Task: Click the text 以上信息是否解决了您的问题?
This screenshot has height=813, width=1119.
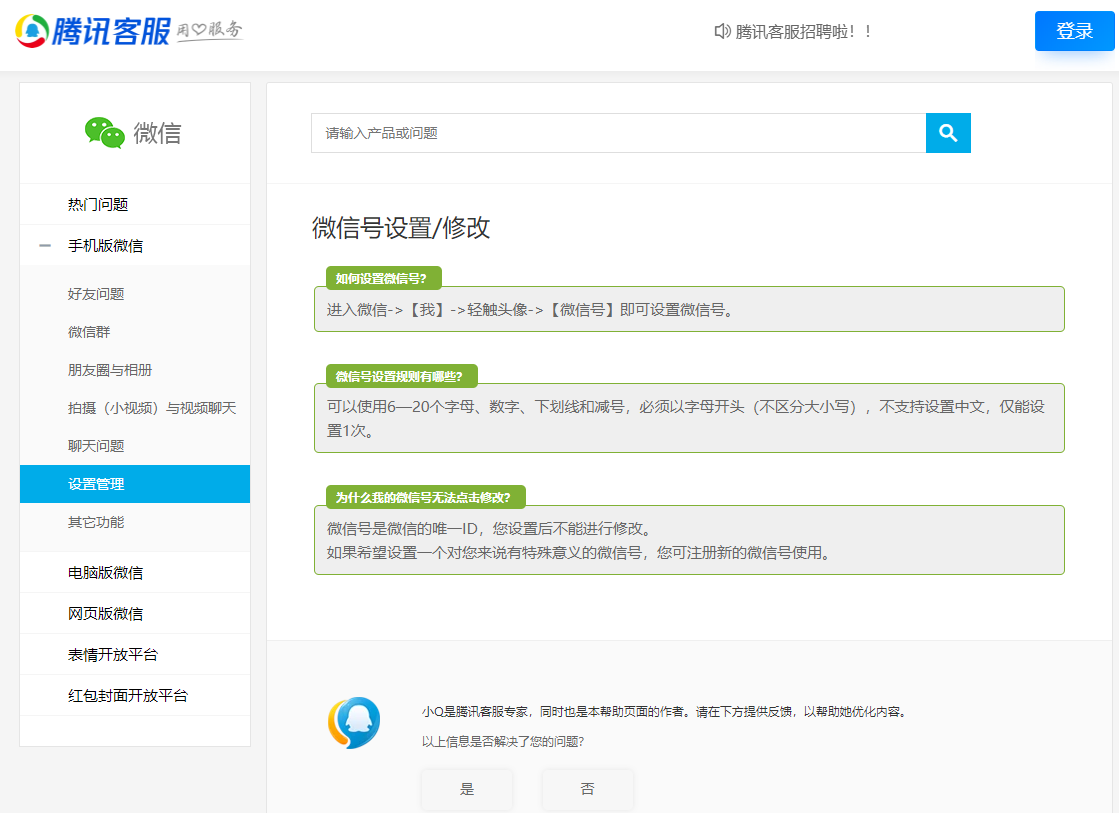Action: 502,742
